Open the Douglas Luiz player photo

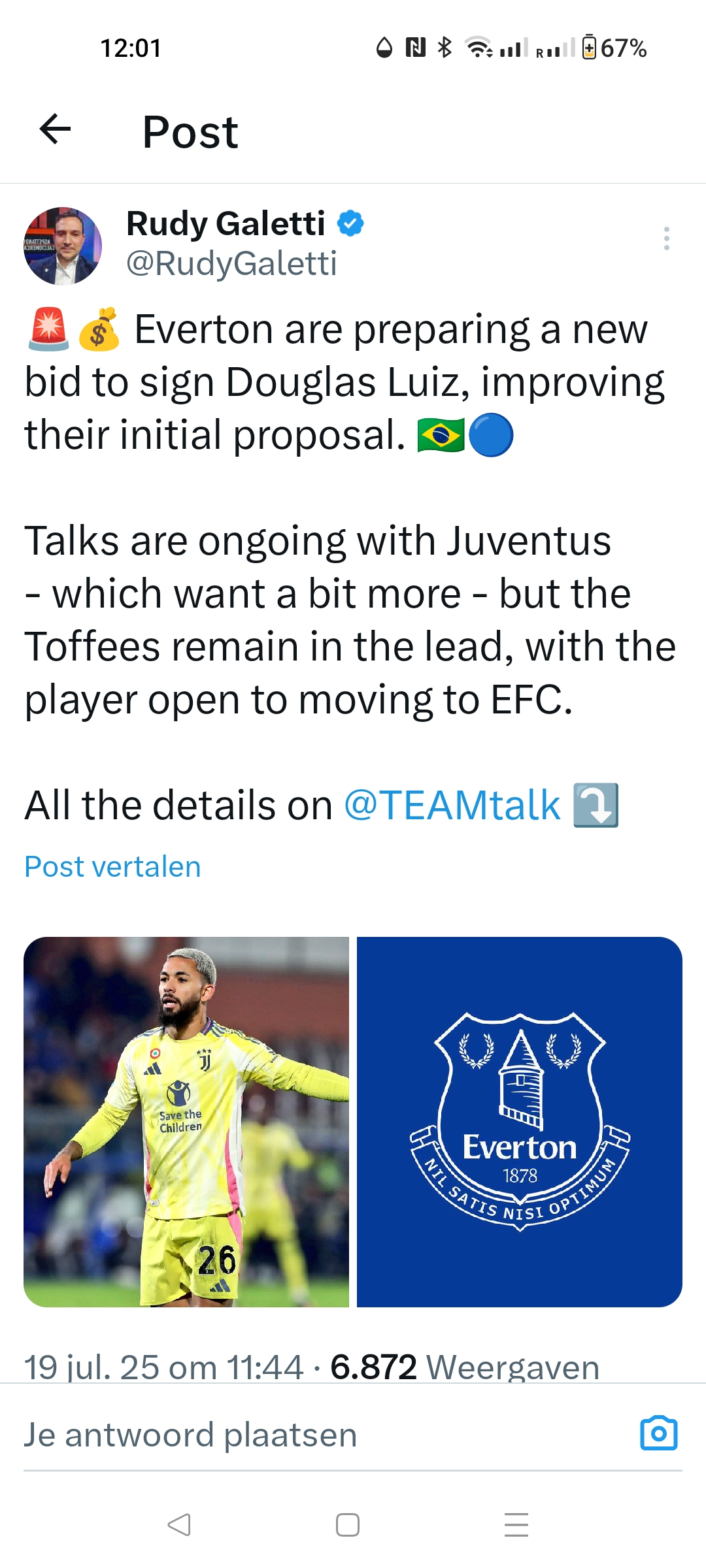point(186,1122)
